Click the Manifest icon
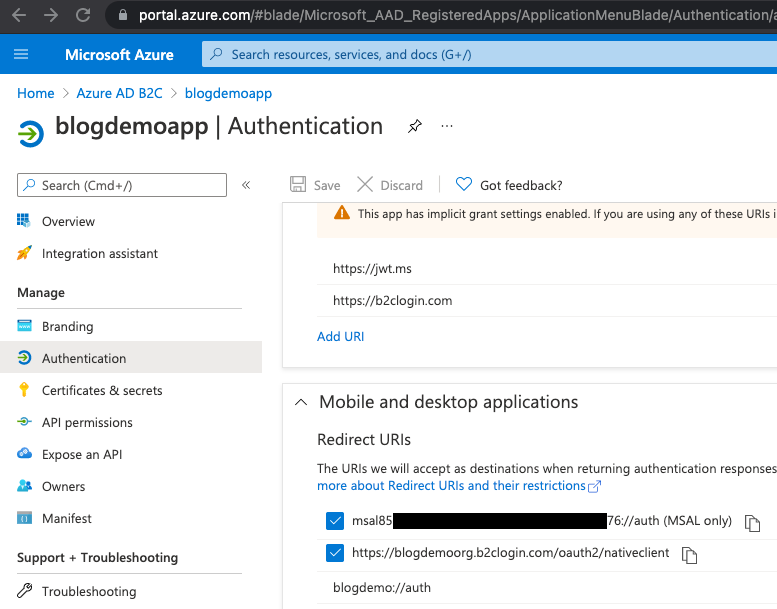The width and height of the screenshot is (777, 609). pos(24,518)
